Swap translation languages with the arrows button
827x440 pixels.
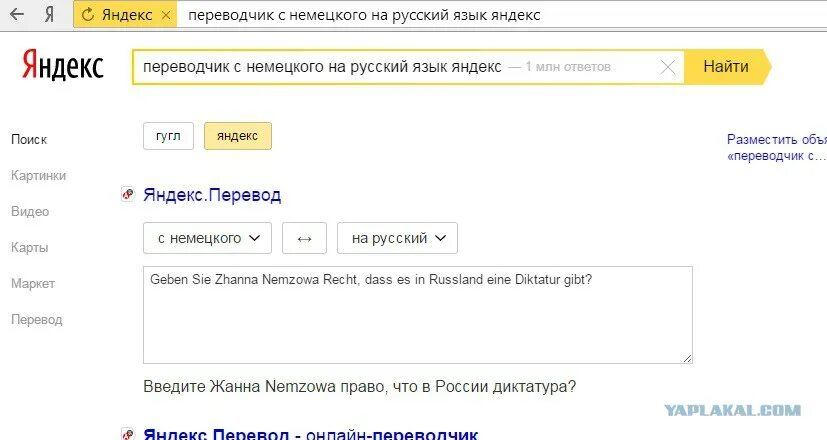[x=304, y=238]
